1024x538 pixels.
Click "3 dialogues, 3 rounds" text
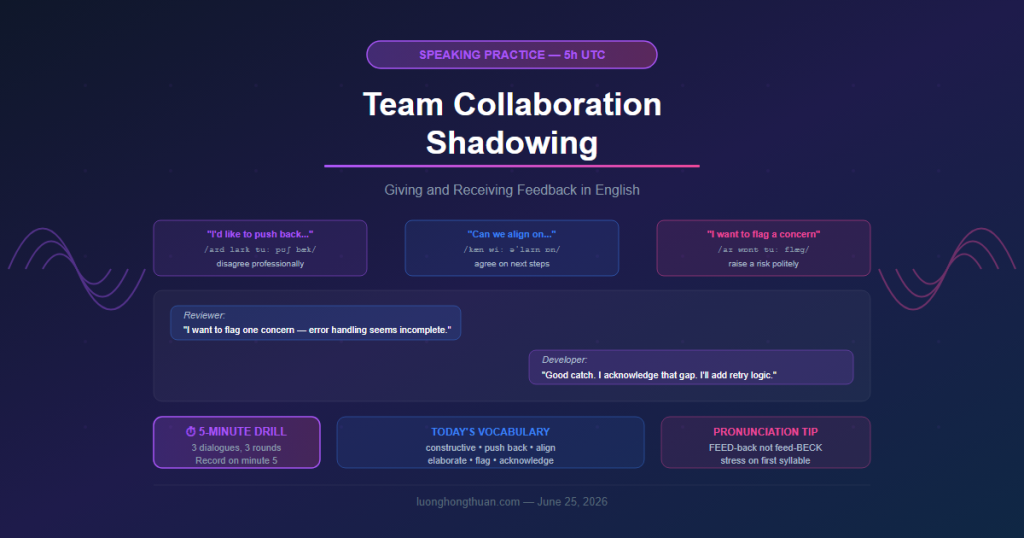[x=236, y=448]
